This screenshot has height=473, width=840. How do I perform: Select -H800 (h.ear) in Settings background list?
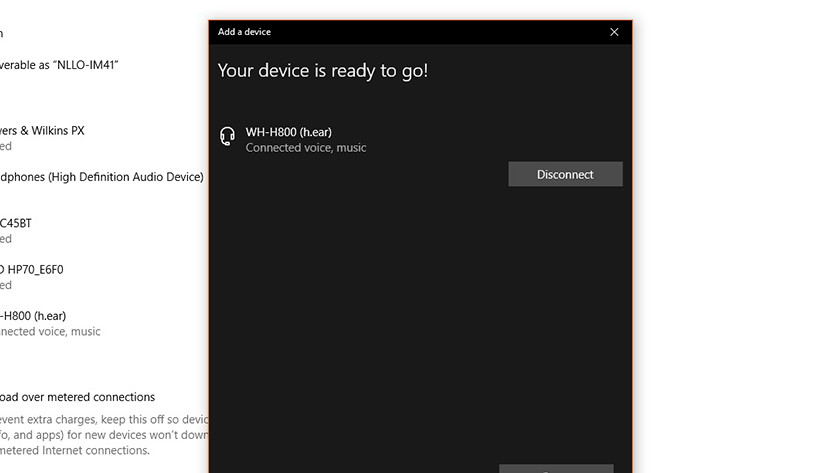(33, 316)
